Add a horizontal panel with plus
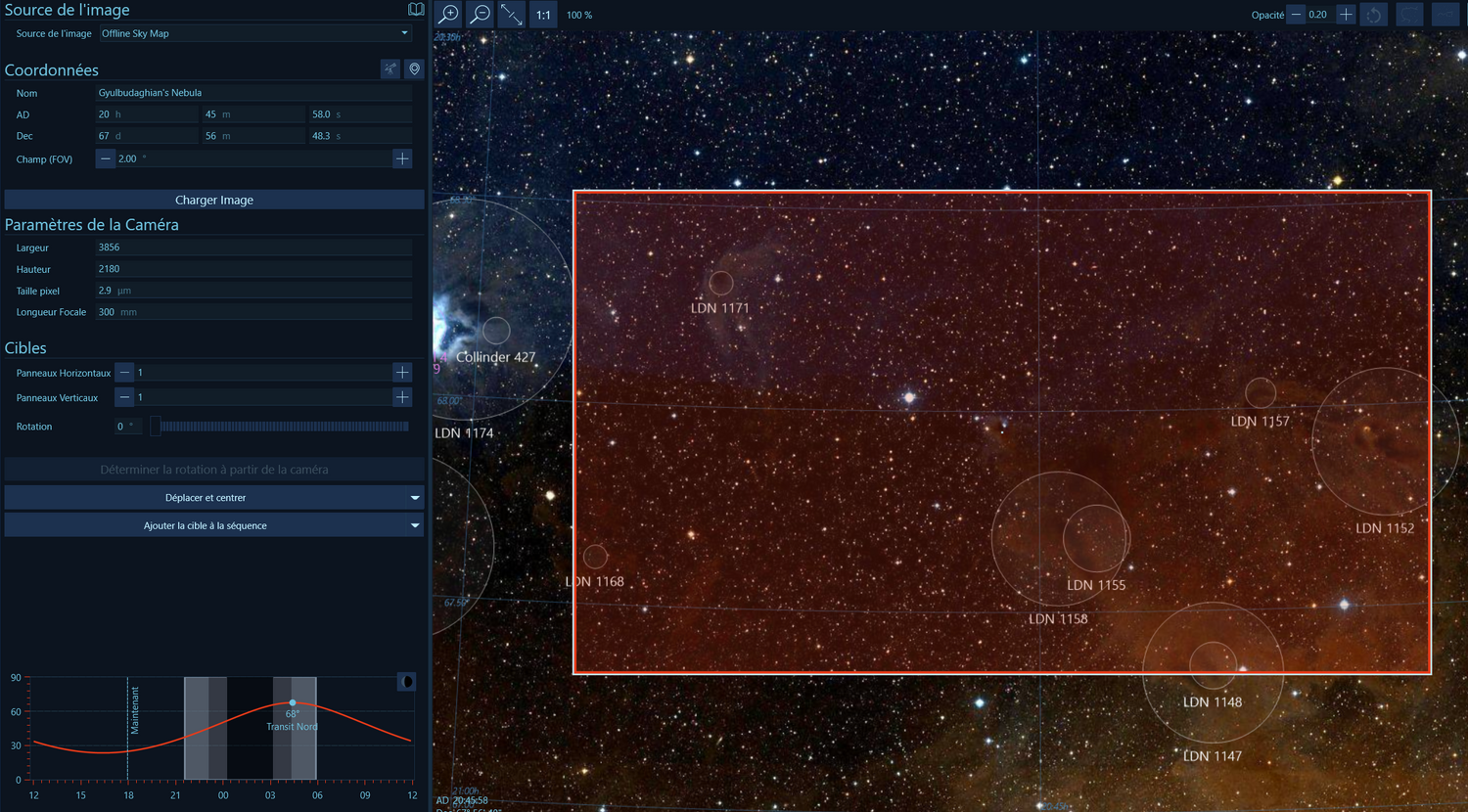 (402, 372)
